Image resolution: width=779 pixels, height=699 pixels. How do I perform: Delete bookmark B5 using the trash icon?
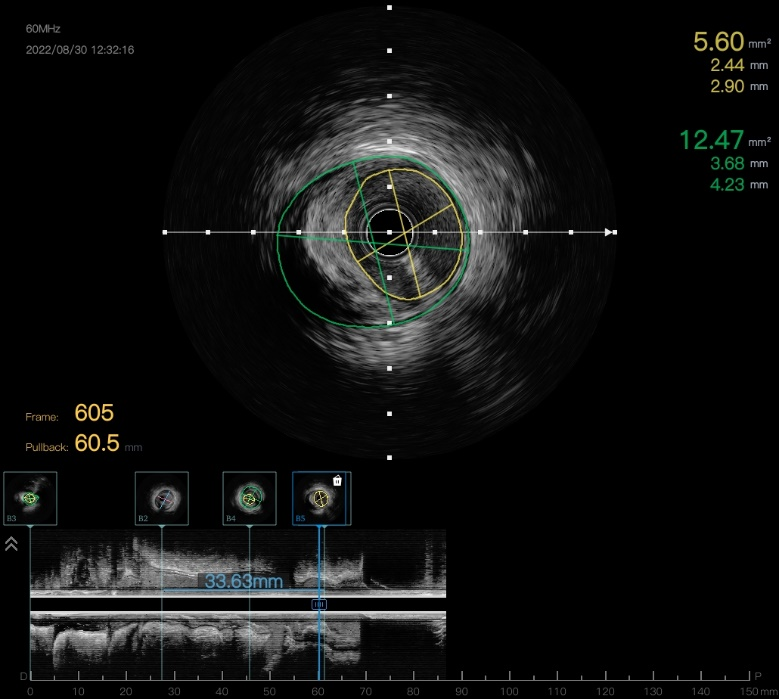(337, 481)
